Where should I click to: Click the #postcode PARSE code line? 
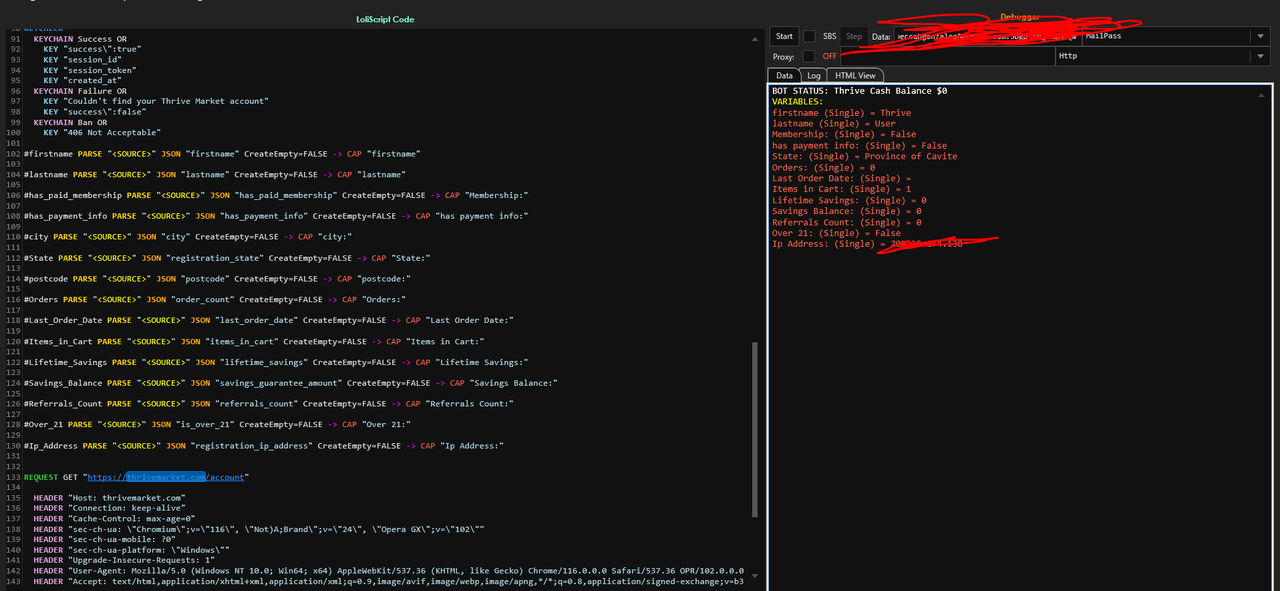(x=217, y=279)
